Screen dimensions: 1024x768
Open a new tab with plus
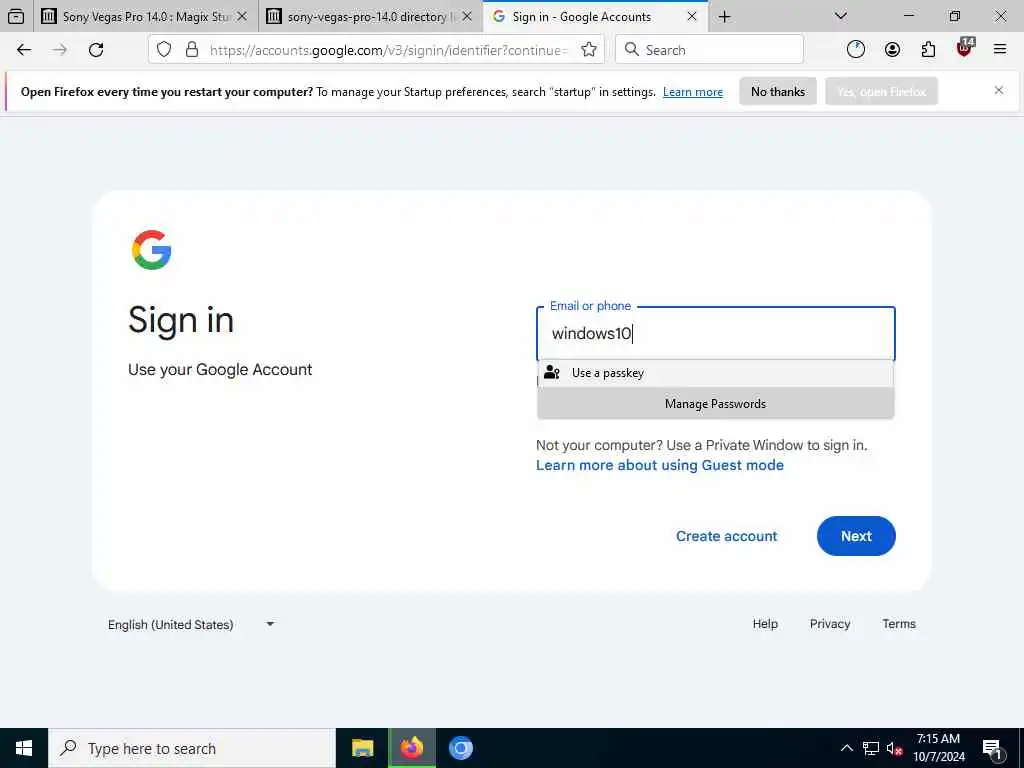[x=724, y=17]
